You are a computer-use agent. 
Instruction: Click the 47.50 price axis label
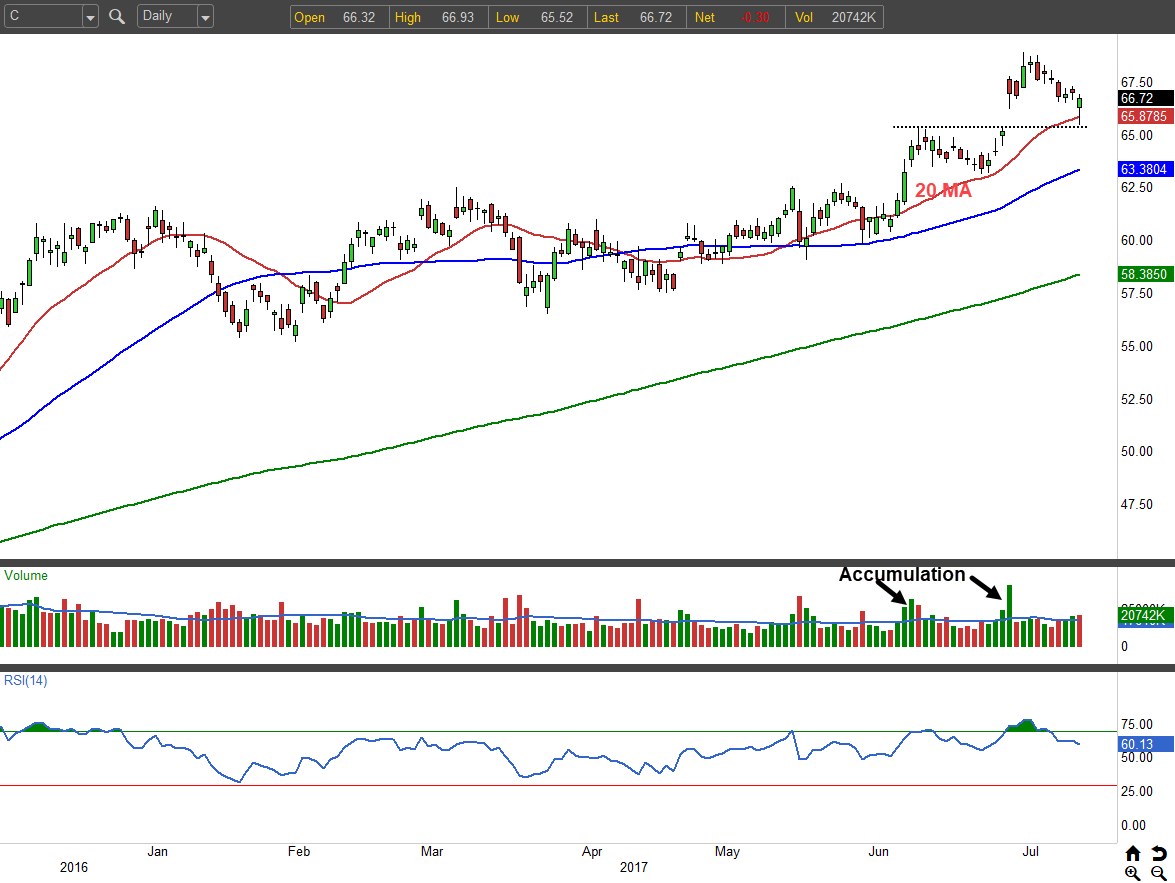pyautogui.click(x=1137, y=504)
